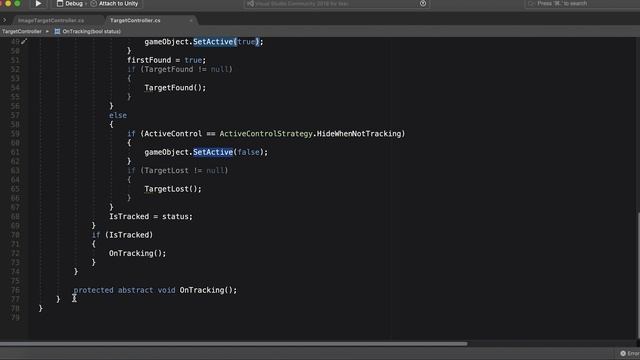The image size is (640, 360).
Task: Click the TargetLost(); call
Action: (x=173, y=189)
